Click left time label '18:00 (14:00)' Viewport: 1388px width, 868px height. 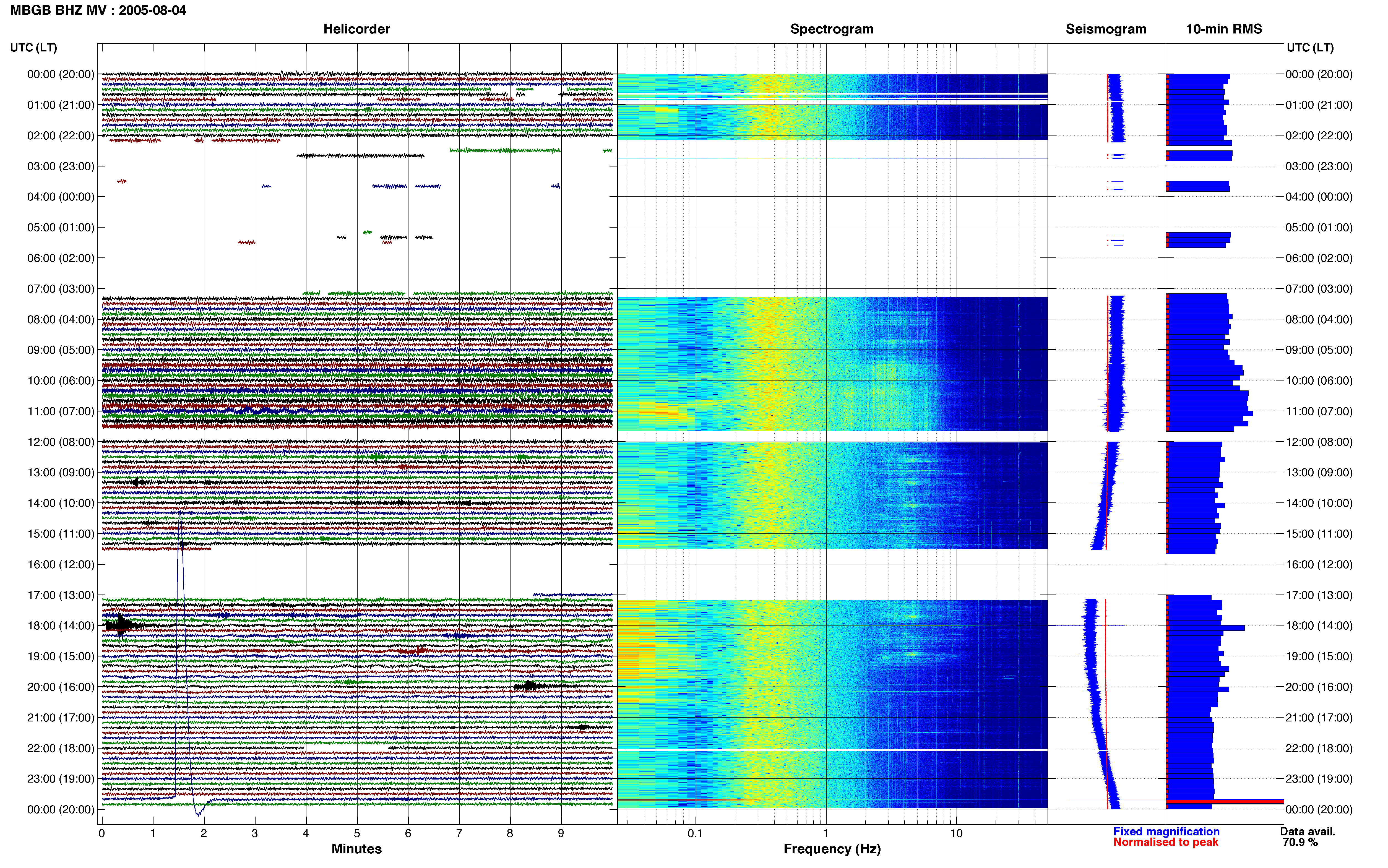pyautogui.click(x=61, y=626)
